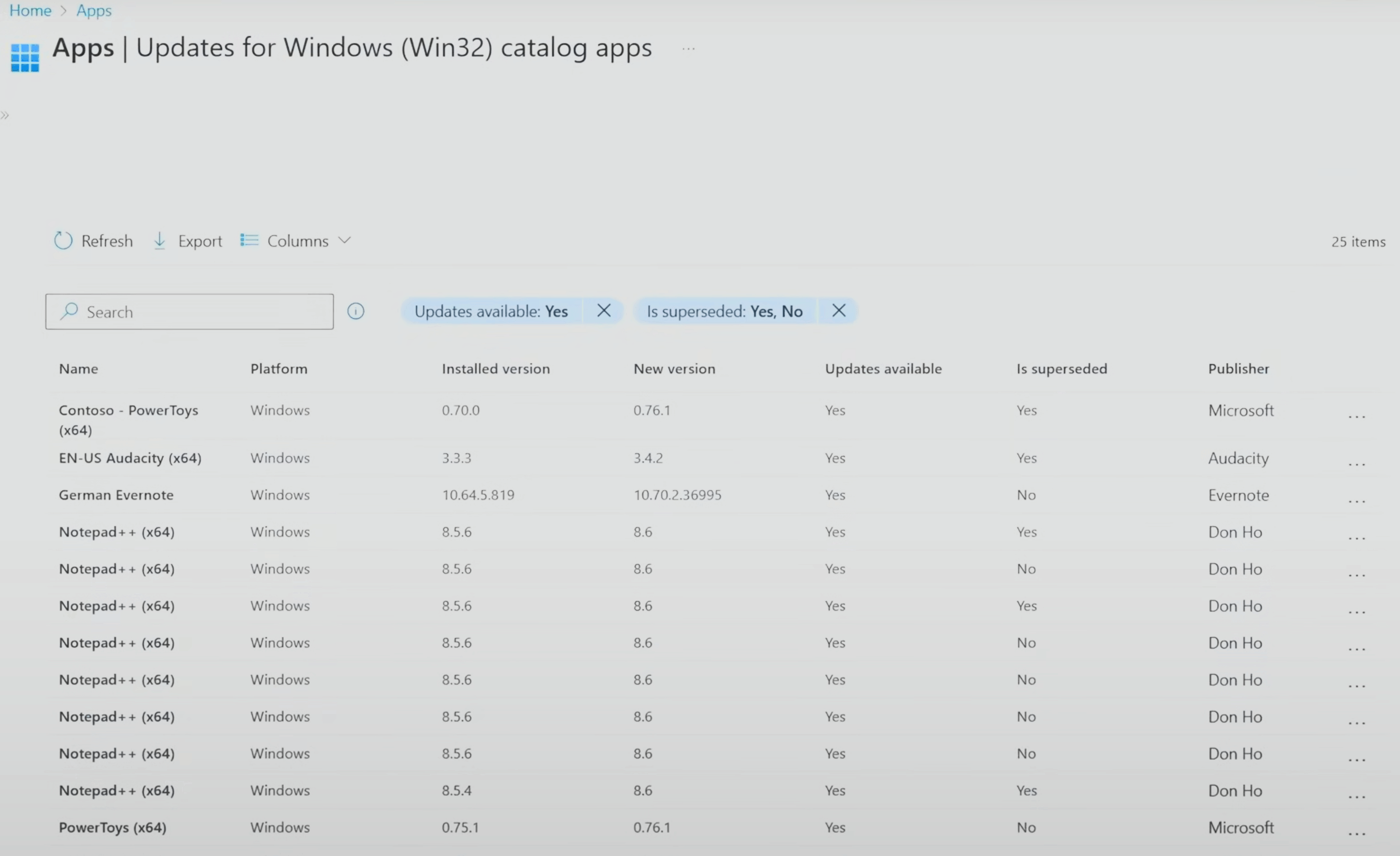1400x856 pixels.
Task: Open the PowerToys (x64) app entry
Action: (x=113, y=827)
